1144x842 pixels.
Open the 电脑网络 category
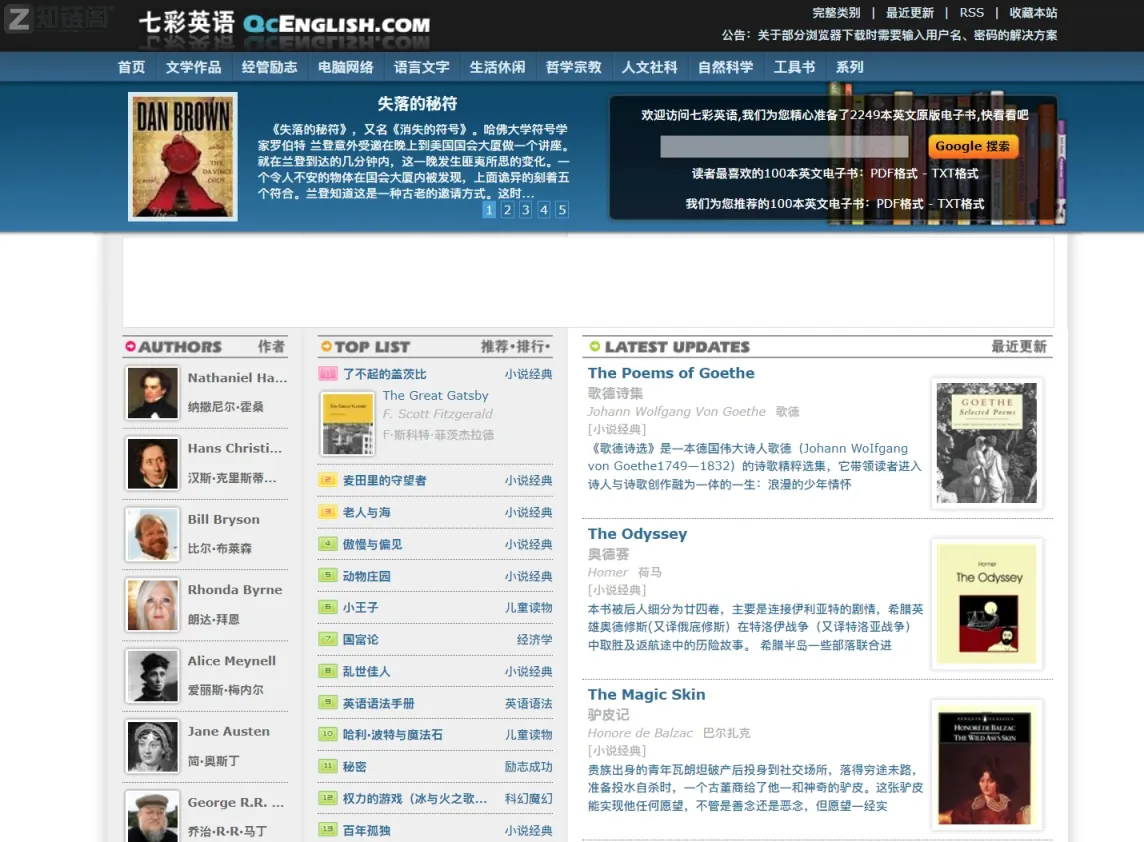point(345,67)
